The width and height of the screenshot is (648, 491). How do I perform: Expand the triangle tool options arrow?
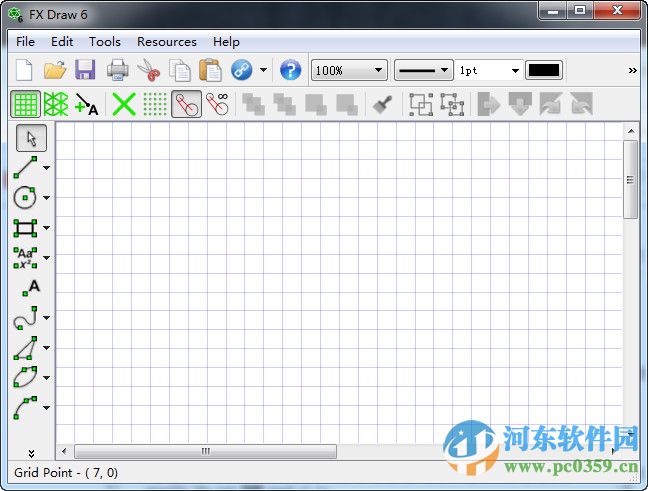pos(46,348)
